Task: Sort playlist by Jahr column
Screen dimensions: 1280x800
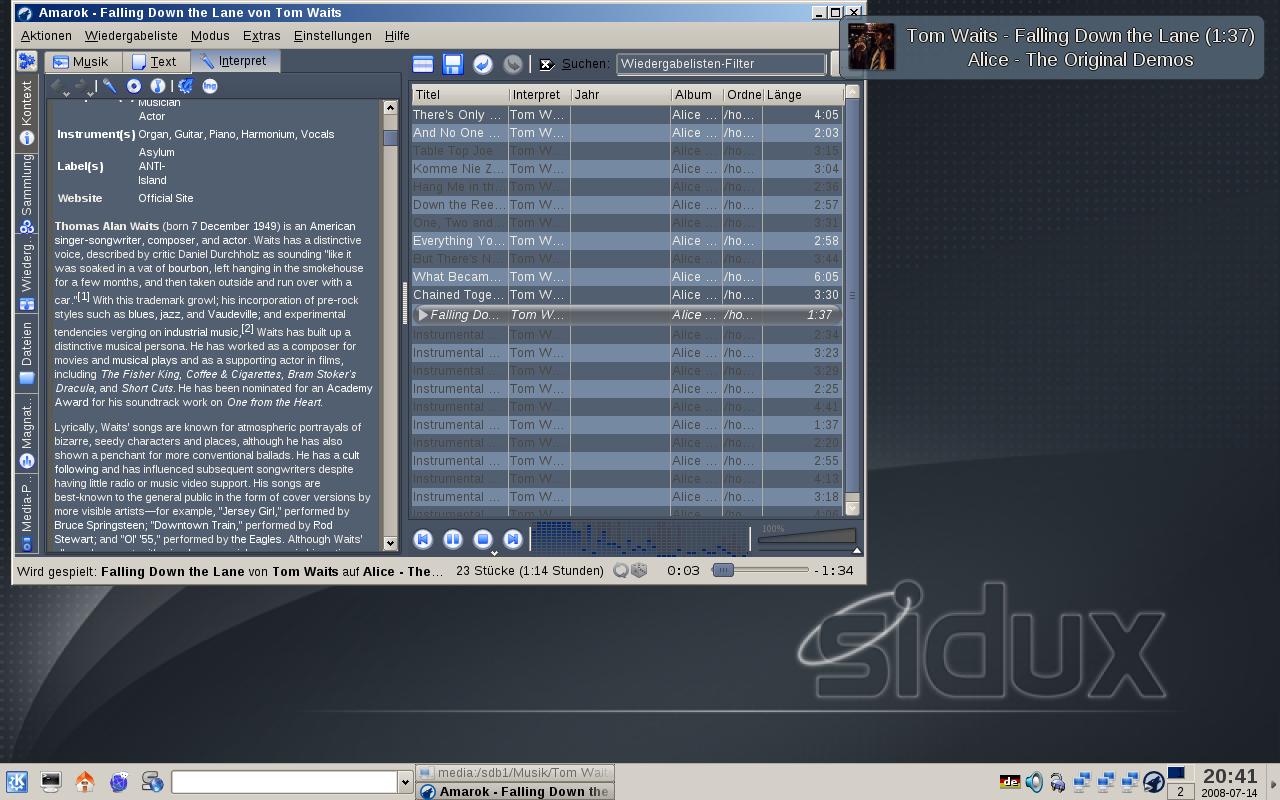Action: [620, 95]
